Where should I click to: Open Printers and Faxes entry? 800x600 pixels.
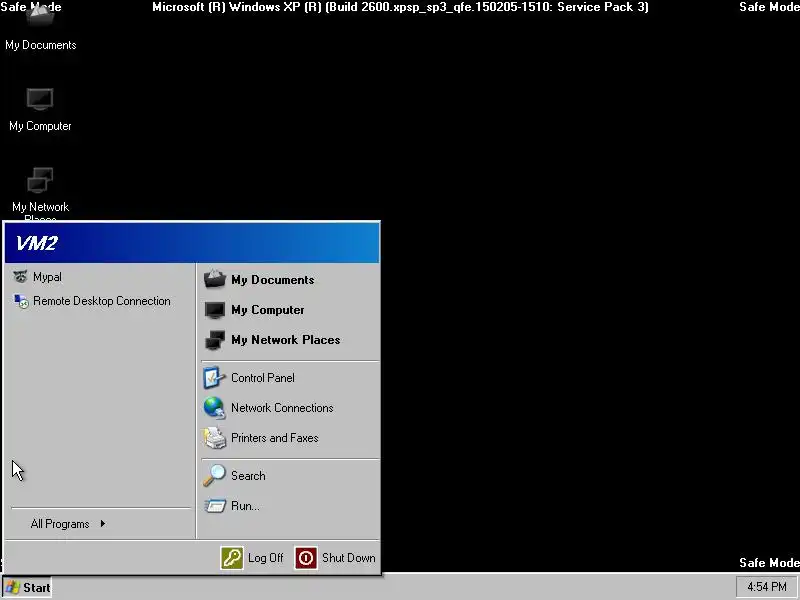274,438
